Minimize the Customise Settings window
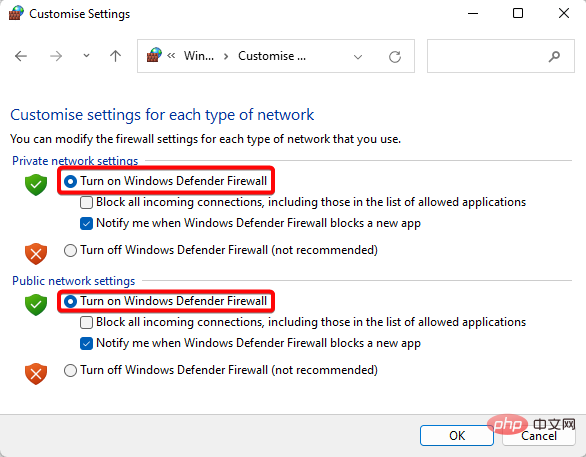 click(x=473, y=13)
